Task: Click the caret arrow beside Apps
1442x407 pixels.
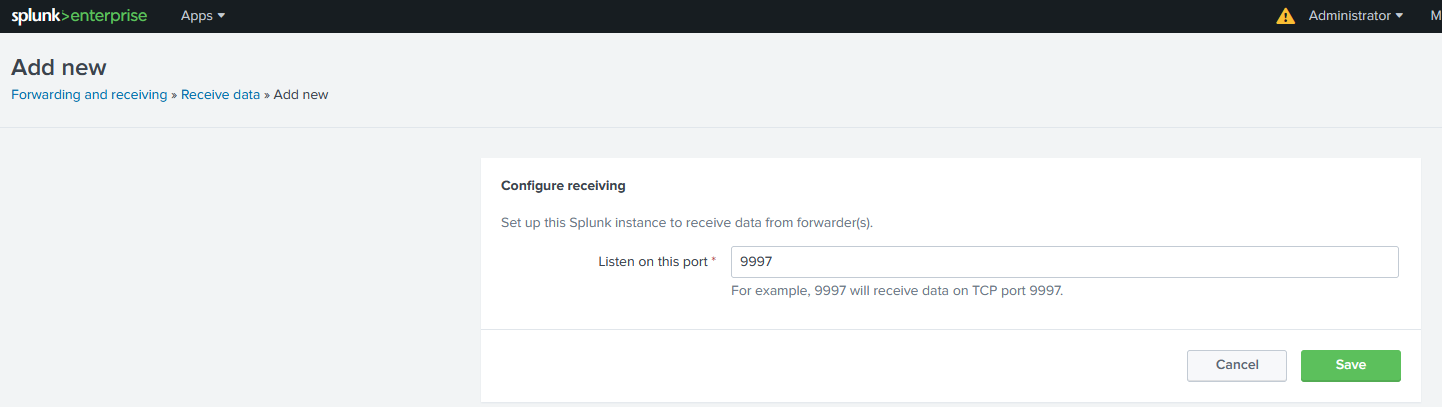Action: coord(221,16)
